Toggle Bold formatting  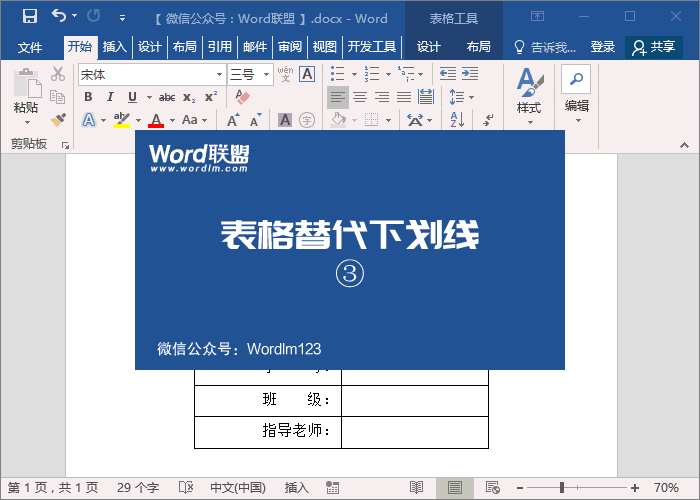[88, 97]
